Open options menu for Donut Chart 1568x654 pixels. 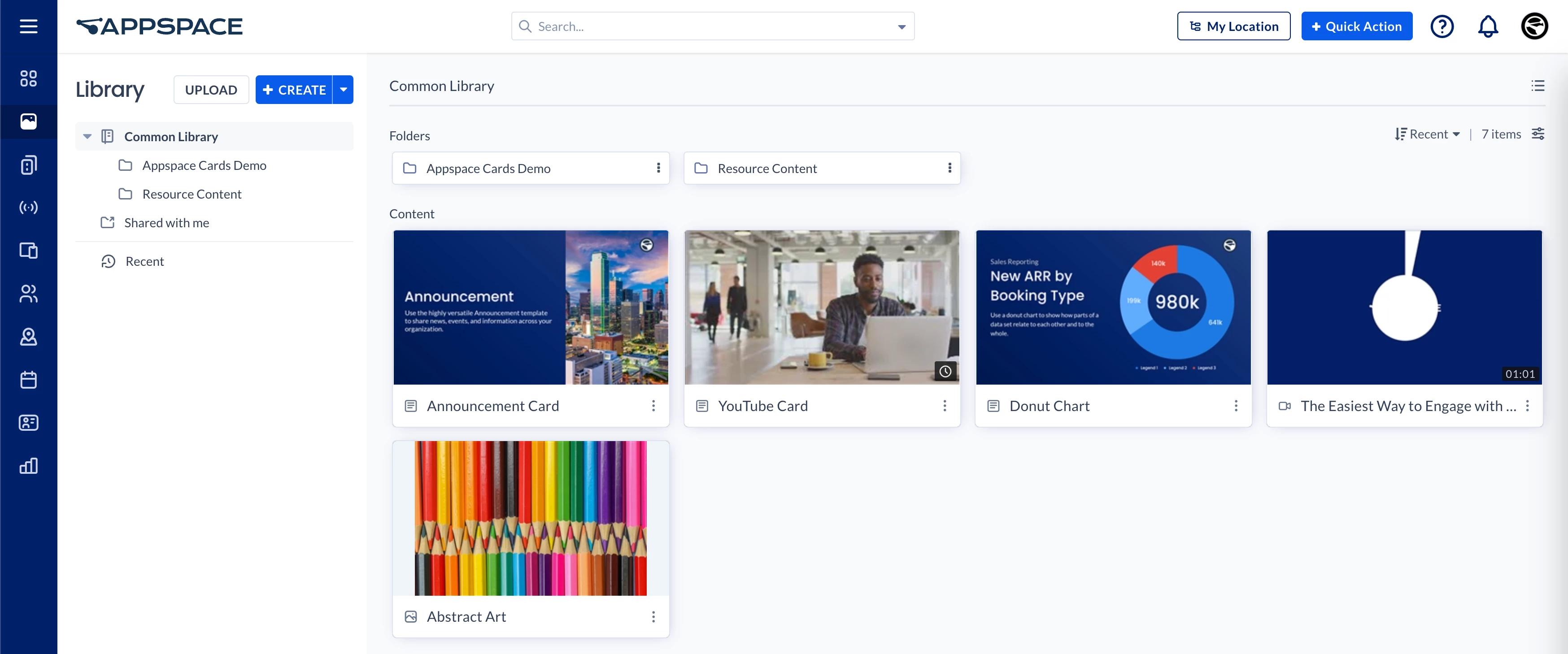click(1236, 406)
